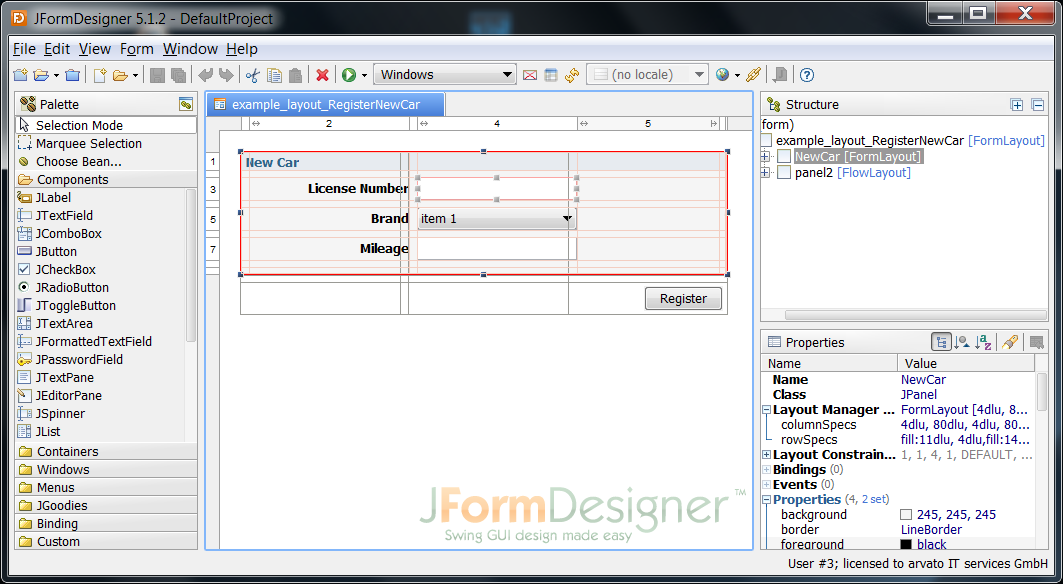
Task: Click the Save All toolbar icon
Action: click(x=178, y=75)
